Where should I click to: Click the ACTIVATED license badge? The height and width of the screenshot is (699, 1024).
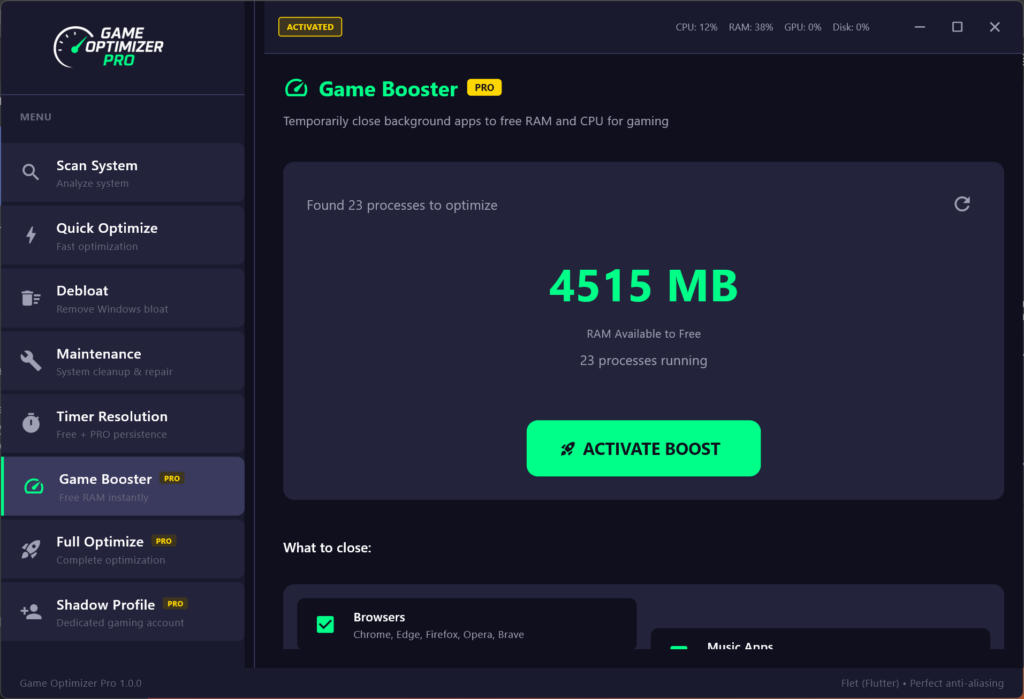pyautogui.click(x=310, y=27)
